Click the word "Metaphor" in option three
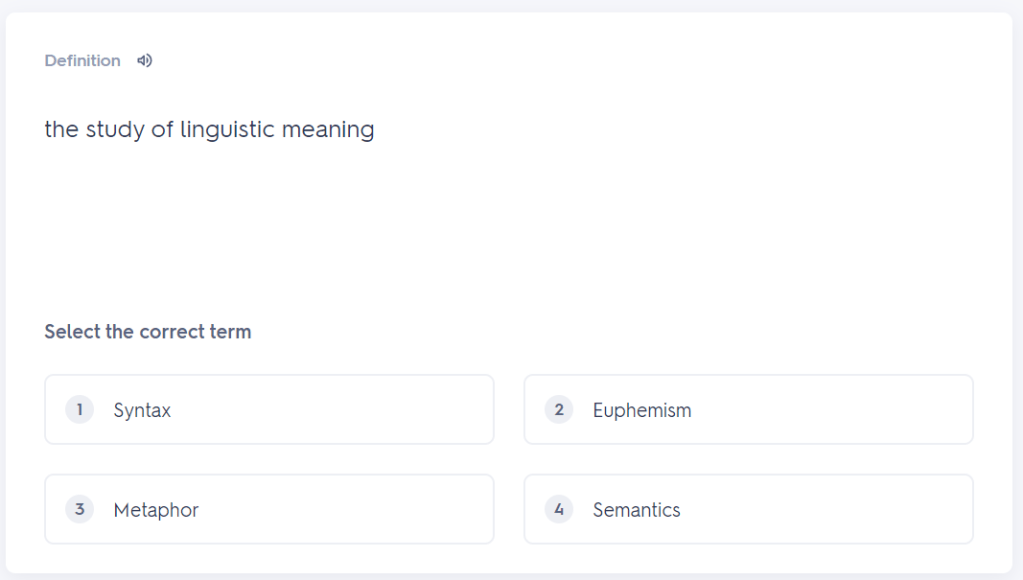Viewport: 1023px width, 580px height. click(156, 511)
